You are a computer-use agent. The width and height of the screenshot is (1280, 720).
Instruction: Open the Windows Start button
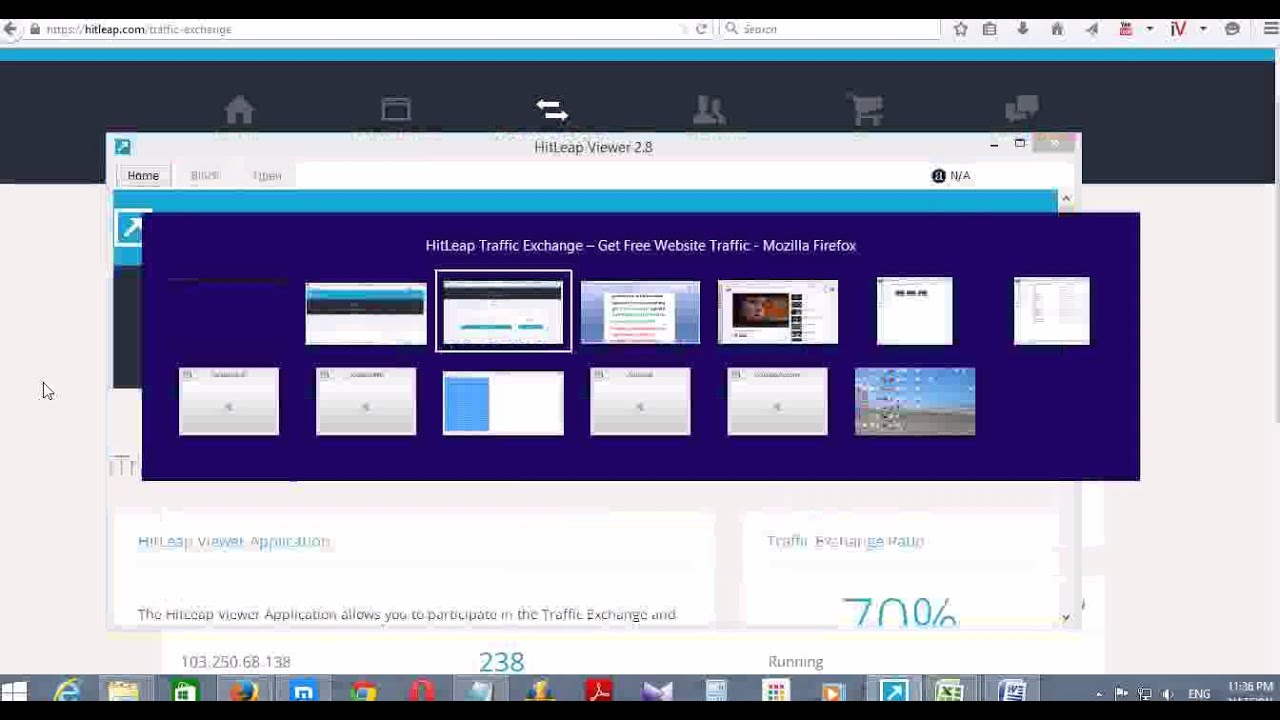click(x=14, y=692)
